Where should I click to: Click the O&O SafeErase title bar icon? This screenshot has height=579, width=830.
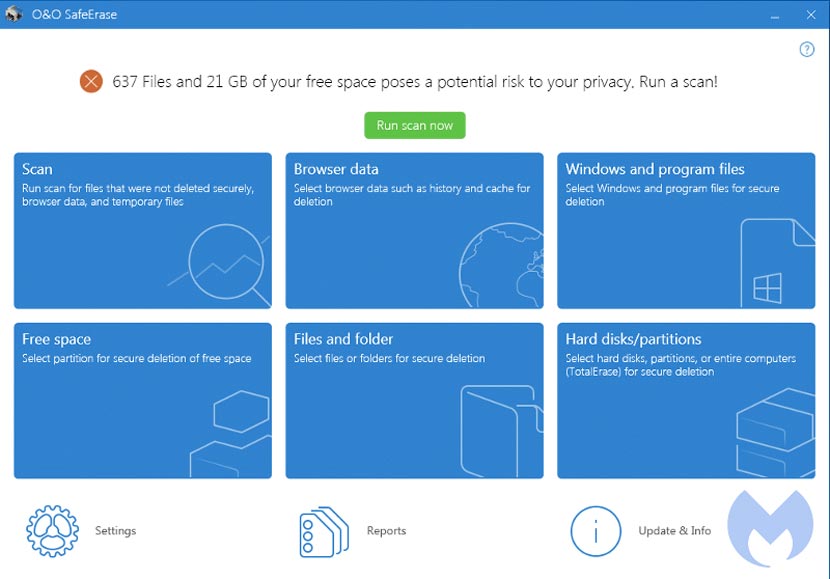tap(14, 14)
